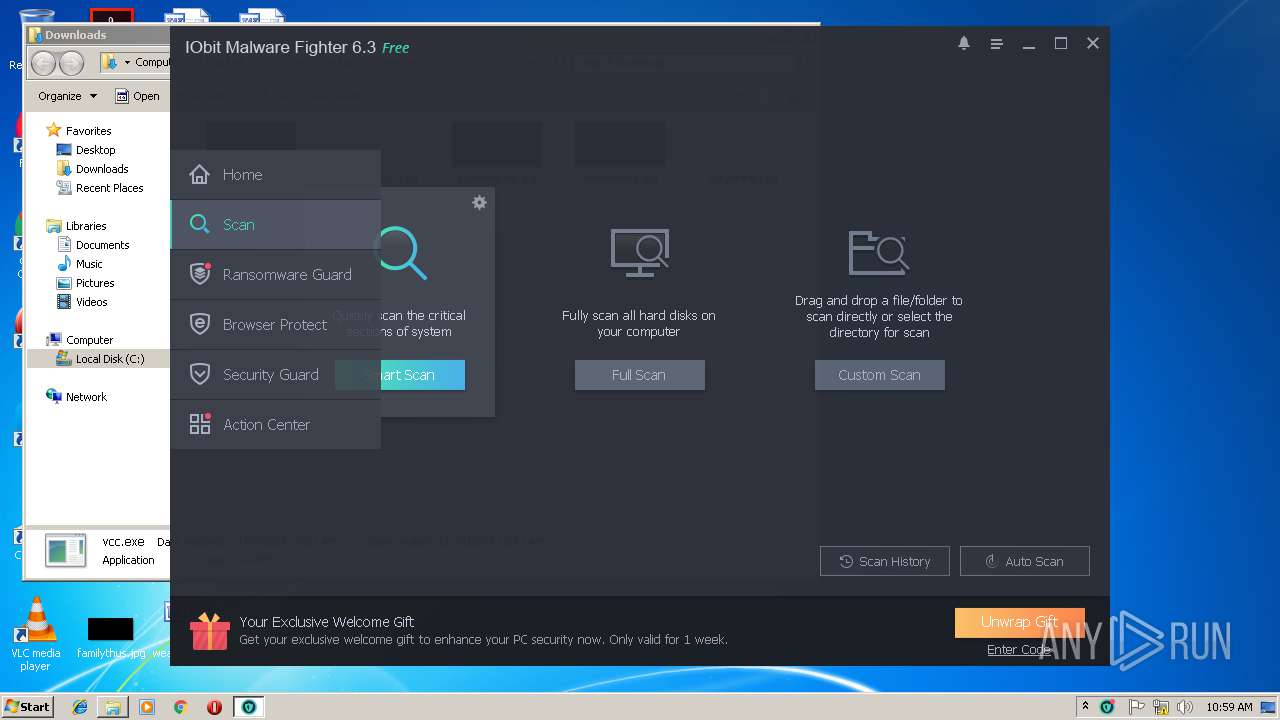Screen dimensions: 1280x720
Task: Select Scan in sidebar menu
Action: [x=275, y=224]
